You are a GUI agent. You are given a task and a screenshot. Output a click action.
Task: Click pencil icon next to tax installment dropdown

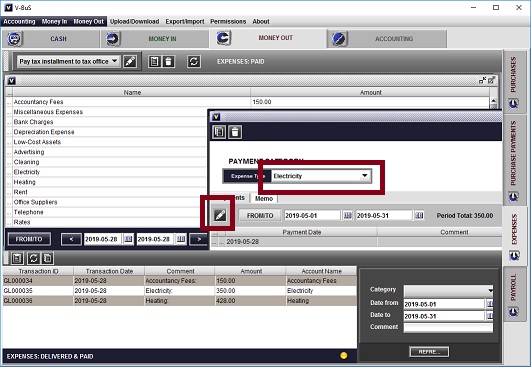coord(130,62)
